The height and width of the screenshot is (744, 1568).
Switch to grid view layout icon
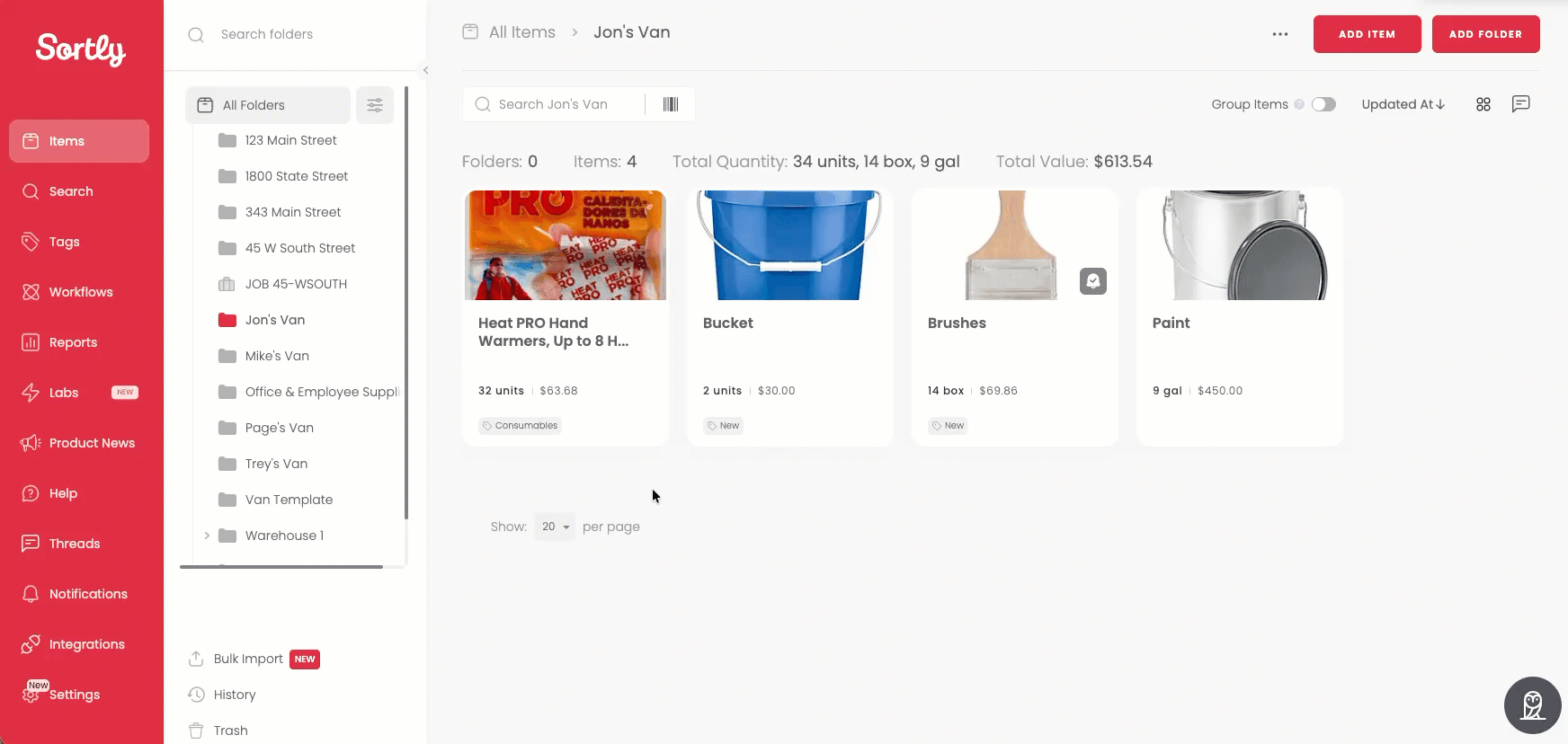pos(1483,104)
